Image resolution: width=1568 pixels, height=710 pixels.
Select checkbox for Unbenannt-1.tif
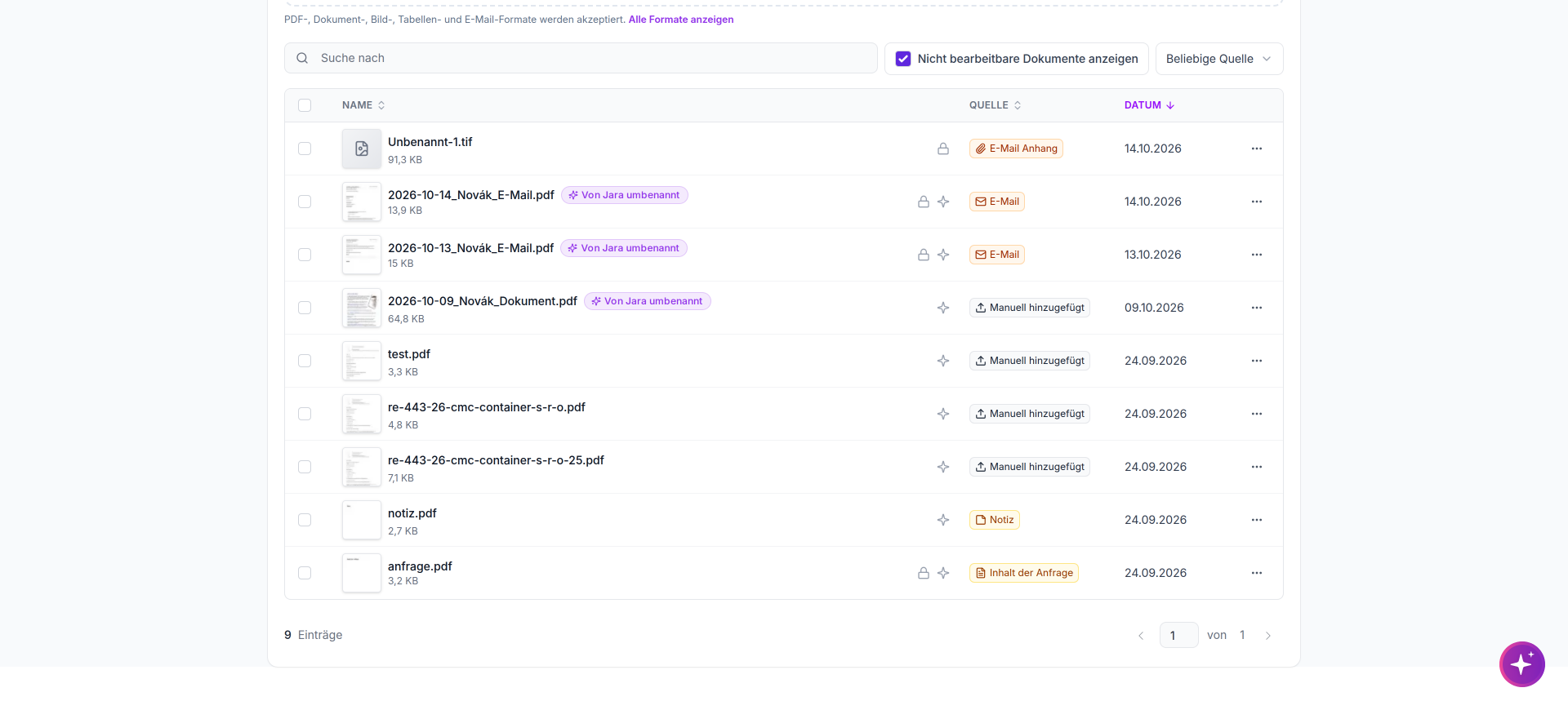(305, 149)
